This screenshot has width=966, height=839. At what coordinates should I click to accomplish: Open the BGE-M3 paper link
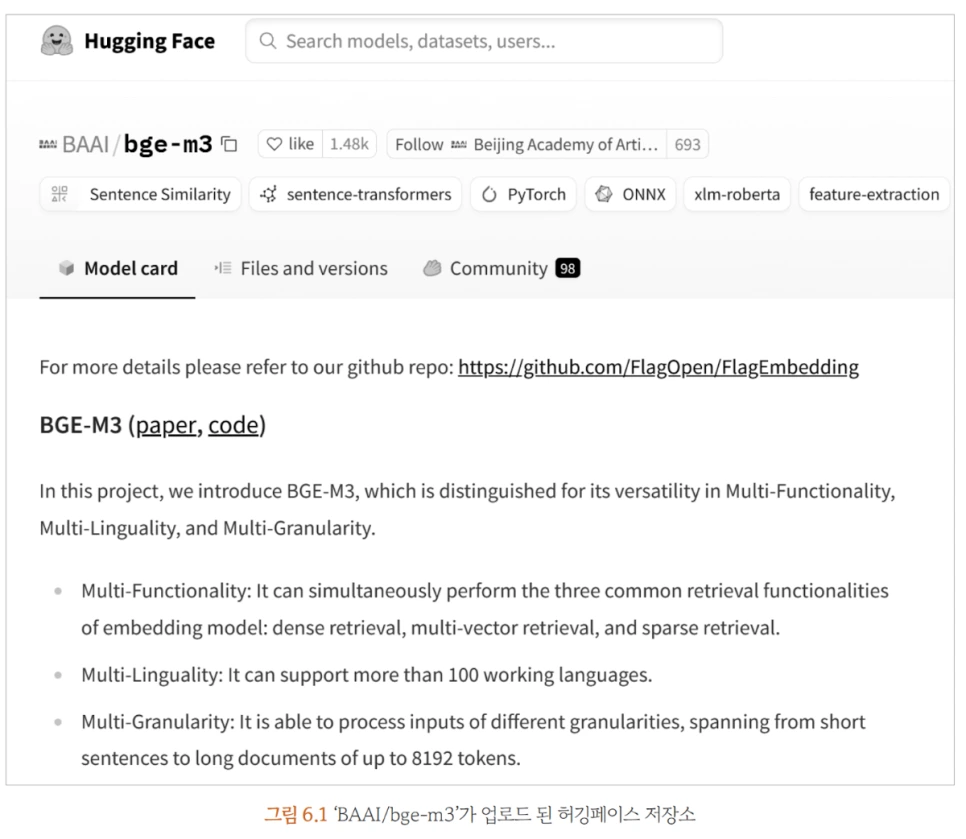click(164, 424)
